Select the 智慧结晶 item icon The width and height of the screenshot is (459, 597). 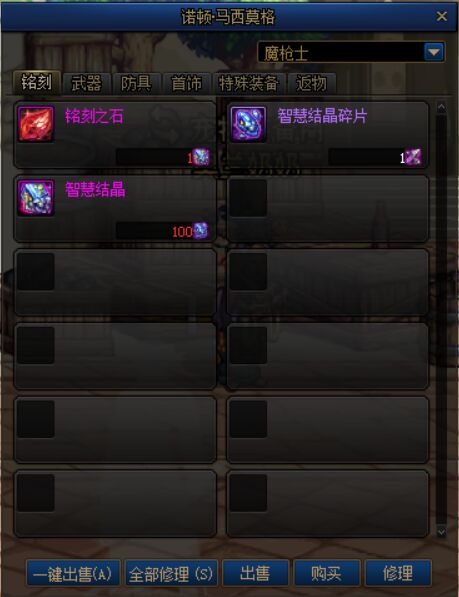(36, 198)
